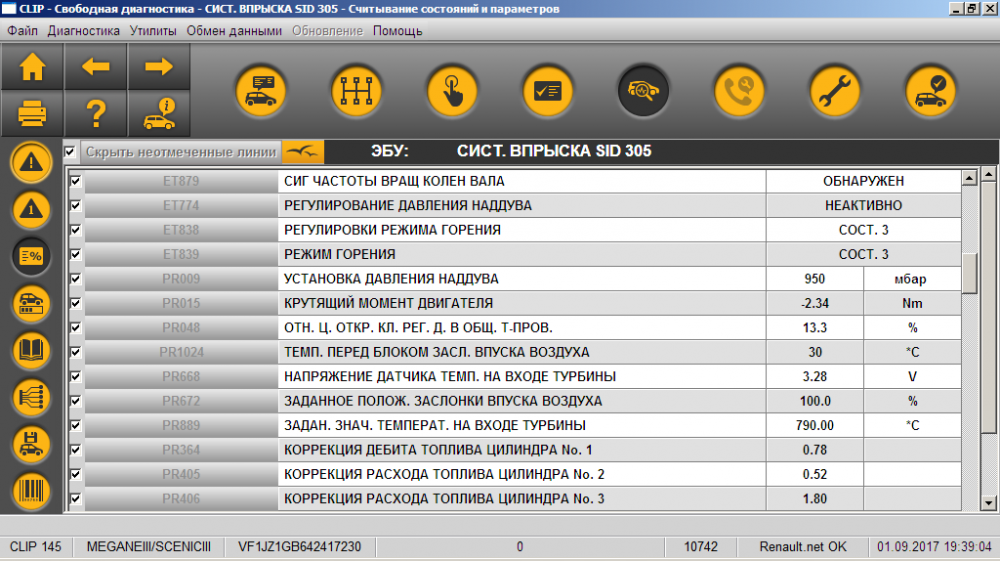Click the inner table scrollbar thumb
Screen dimensions: 1000x561
click(969, 273)
